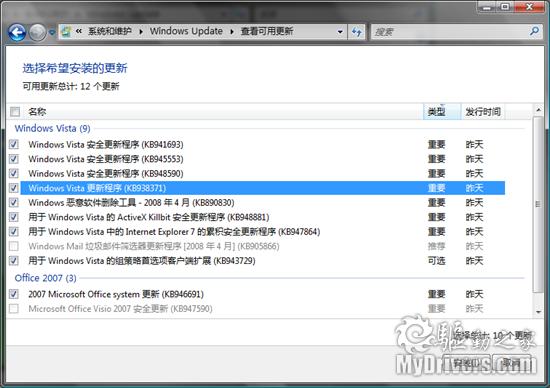Expand the arrow after Windows Update breadcrumb
550x388 pixels.
click(232, 32)
